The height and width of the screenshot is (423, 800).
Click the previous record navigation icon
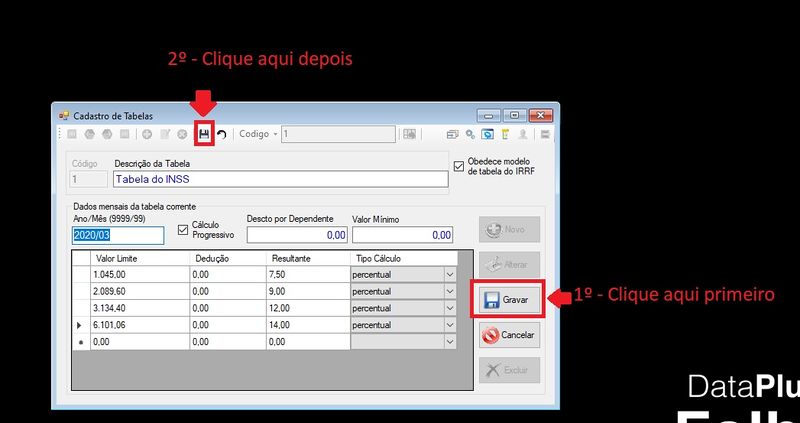[x=90, y=135]
